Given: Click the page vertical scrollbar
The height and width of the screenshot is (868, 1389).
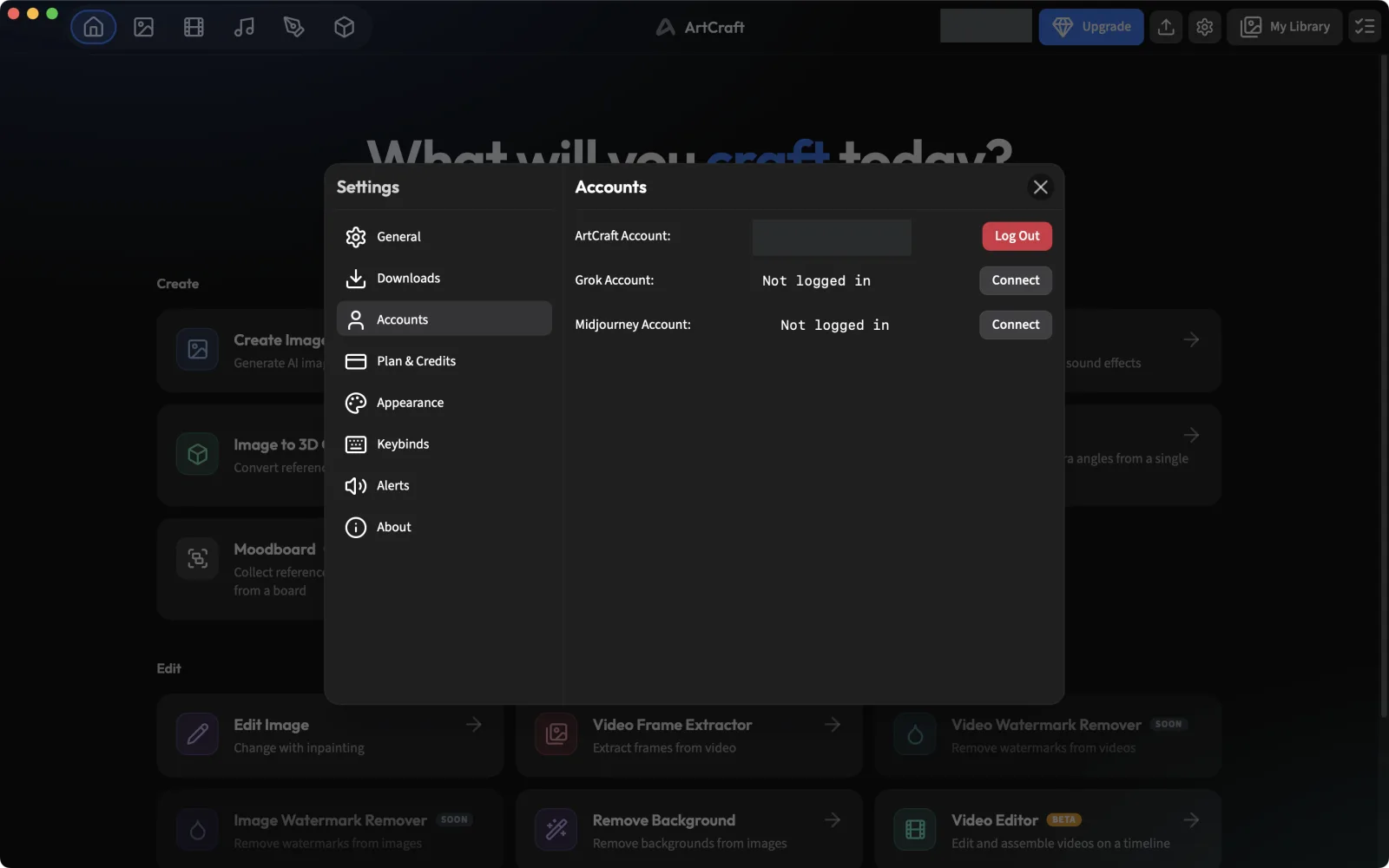Looking at the screenshot, I should tap(1384, 386).
